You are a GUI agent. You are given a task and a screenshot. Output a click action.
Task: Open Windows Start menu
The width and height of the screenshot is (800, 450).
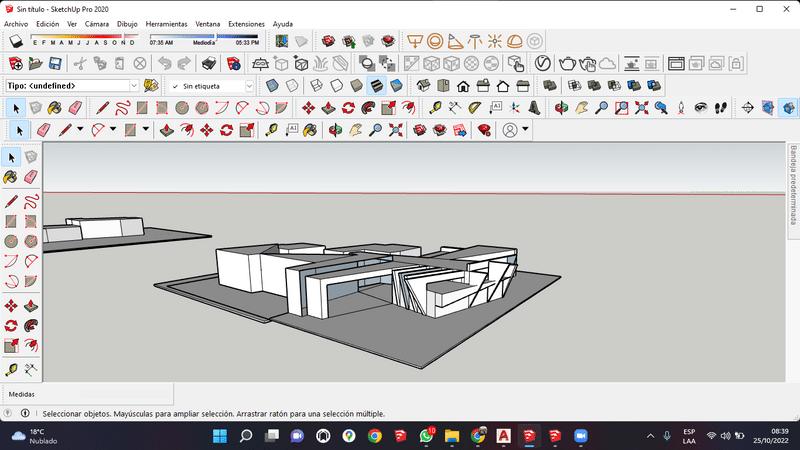pyautogui.click(x=220, y=436)
